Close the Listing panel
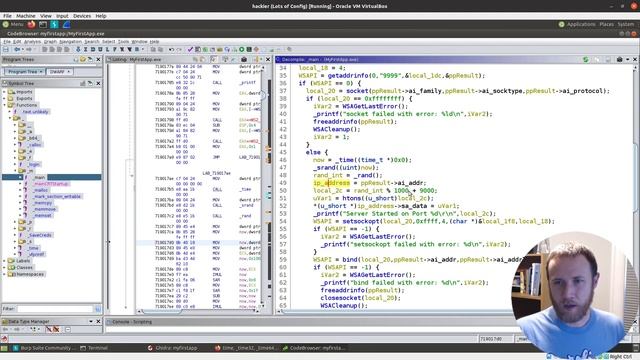 coord(268,60)
